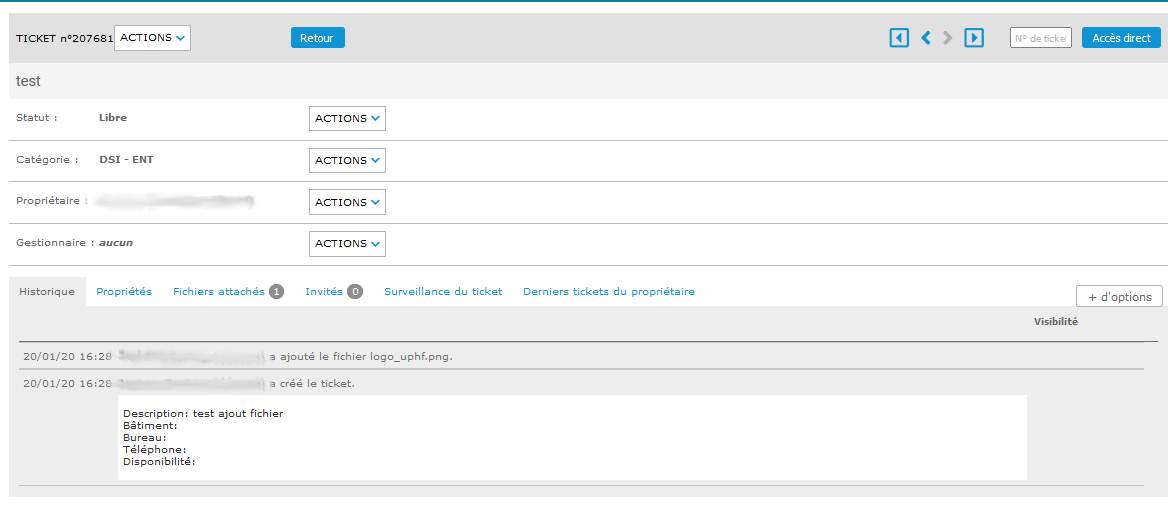This screenshot has width=1168, height=505.
Task: Switch to the Propriétés tab
Action: [x=124, y=292]
